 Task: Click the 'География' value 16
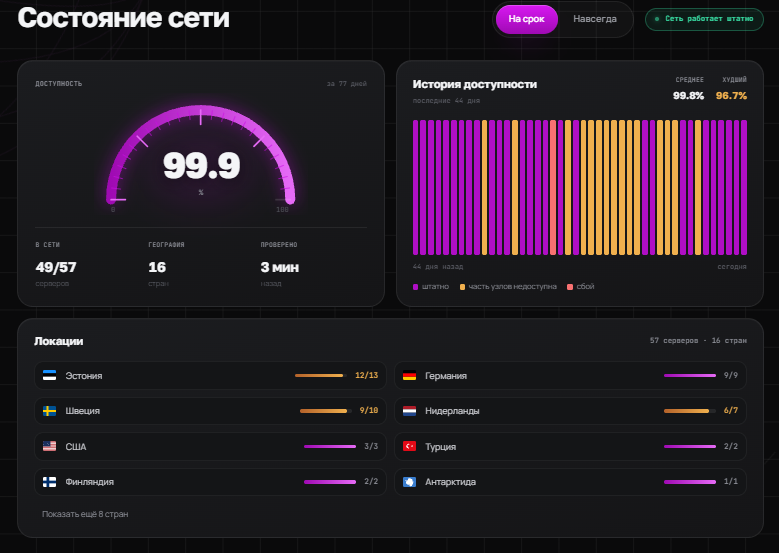tap(157, 267)
